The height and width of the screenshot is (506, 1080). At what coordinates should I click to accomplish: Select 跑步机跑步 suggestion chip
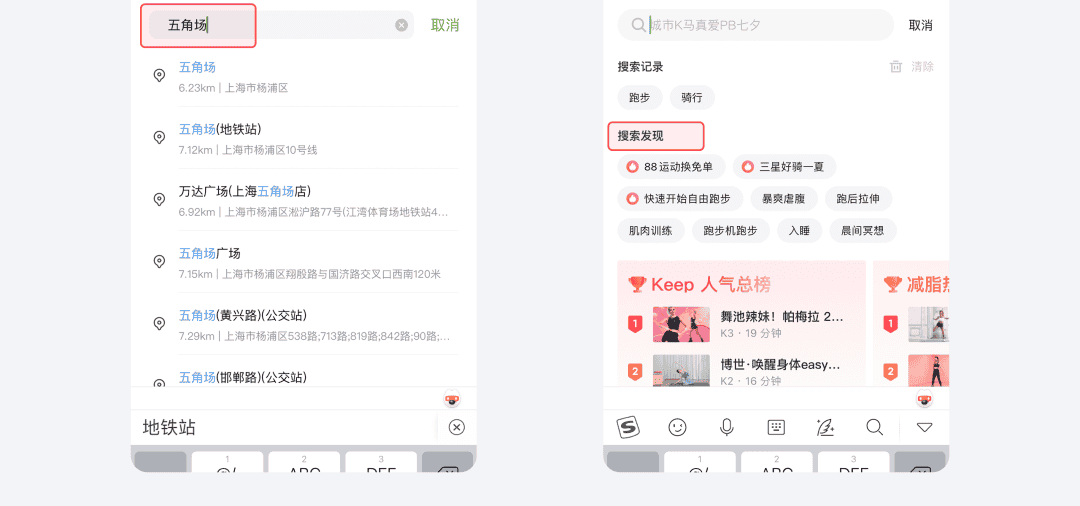[730, 231]
